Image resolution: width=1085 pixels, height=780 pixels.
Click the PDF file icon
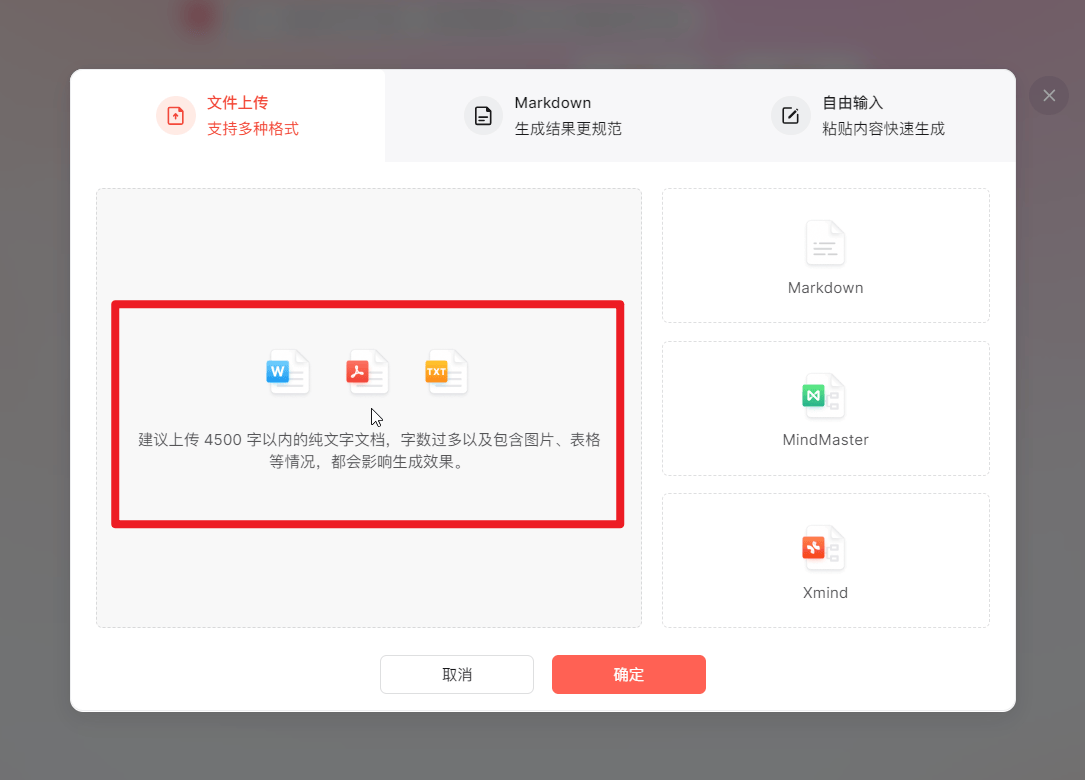click(367, 372)
